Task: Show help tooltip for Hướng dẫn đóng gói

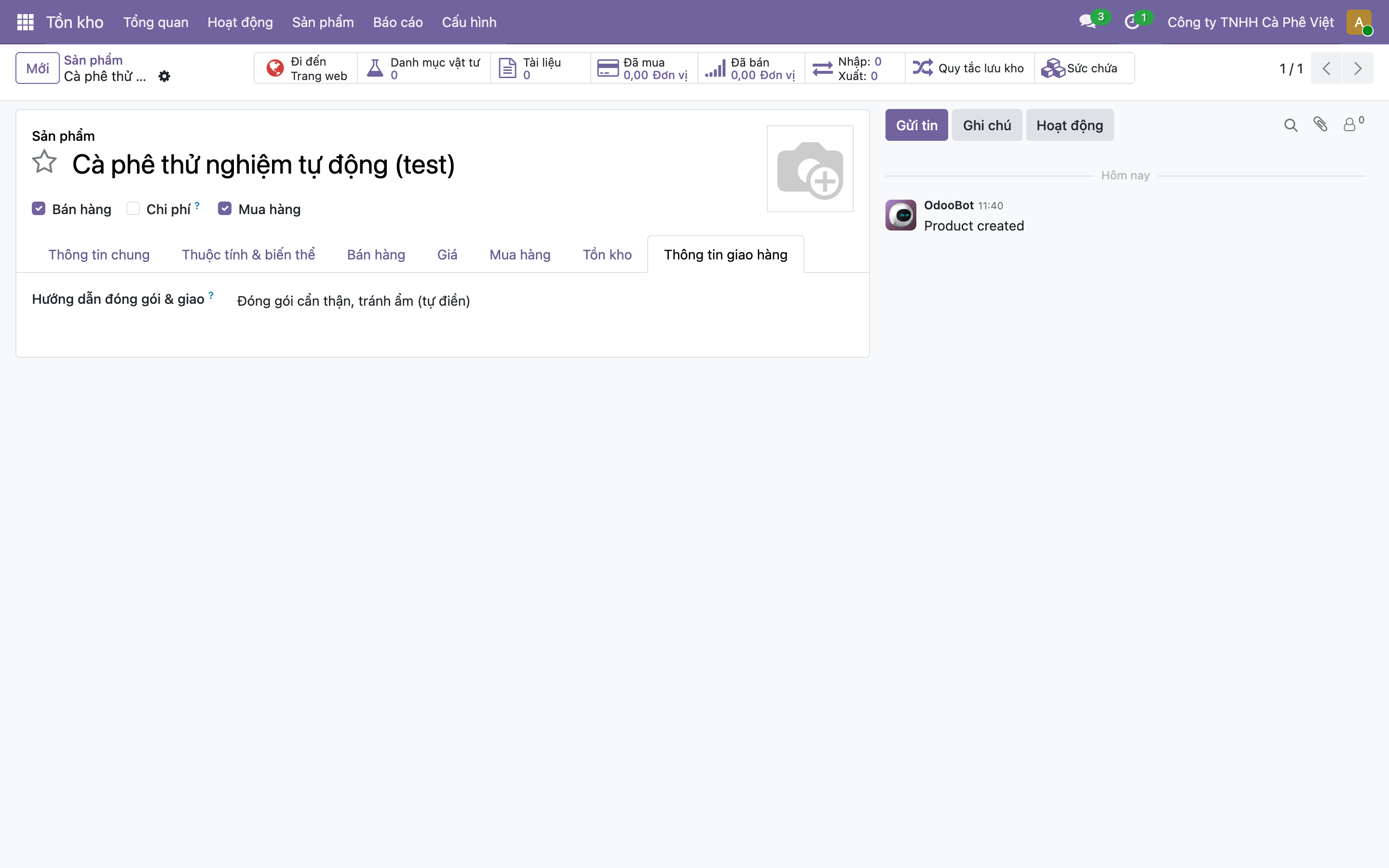Action: [211, 295]
